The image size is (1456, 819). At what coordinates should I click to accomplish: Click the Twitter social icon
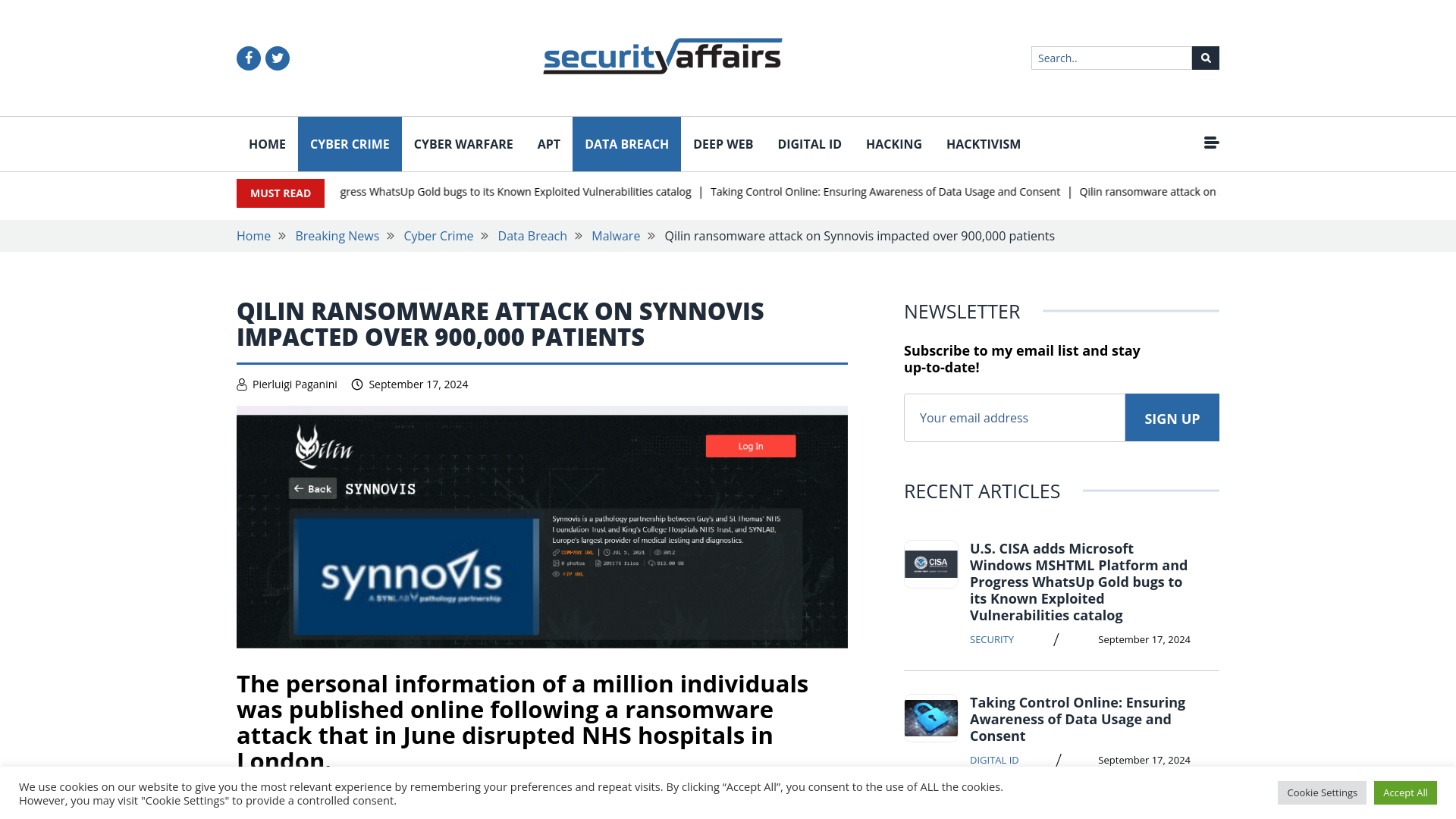tap(277, 58)
